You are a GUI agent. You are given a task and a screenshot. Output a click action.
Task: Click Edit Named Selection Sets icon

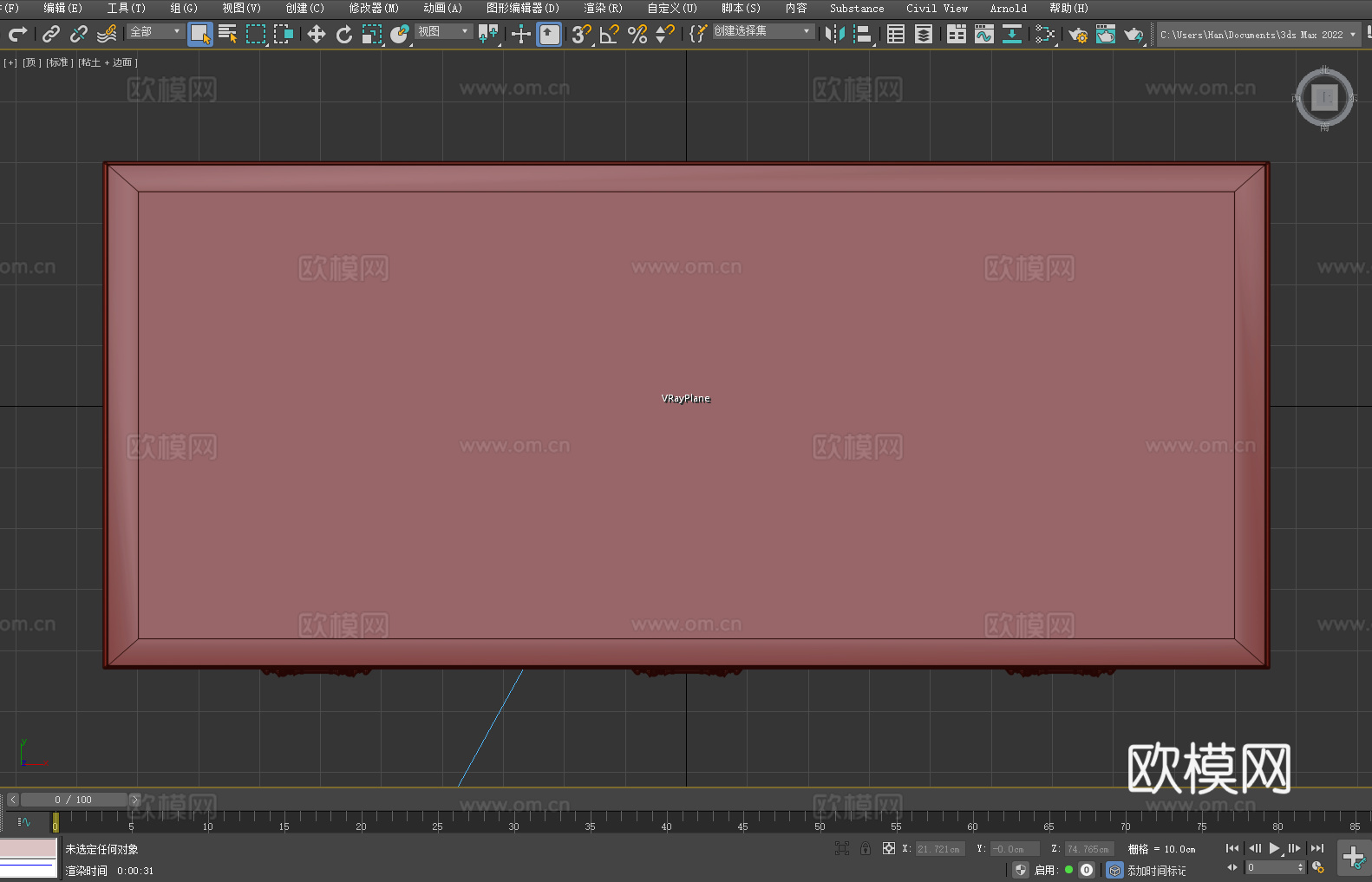point(698,34)
